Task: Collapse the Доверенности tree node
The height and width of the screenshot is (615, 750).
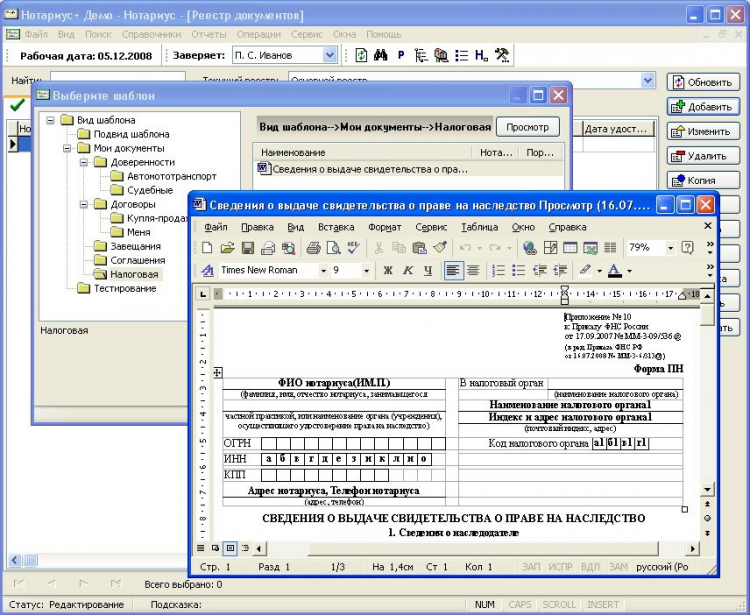Action: 84,163
